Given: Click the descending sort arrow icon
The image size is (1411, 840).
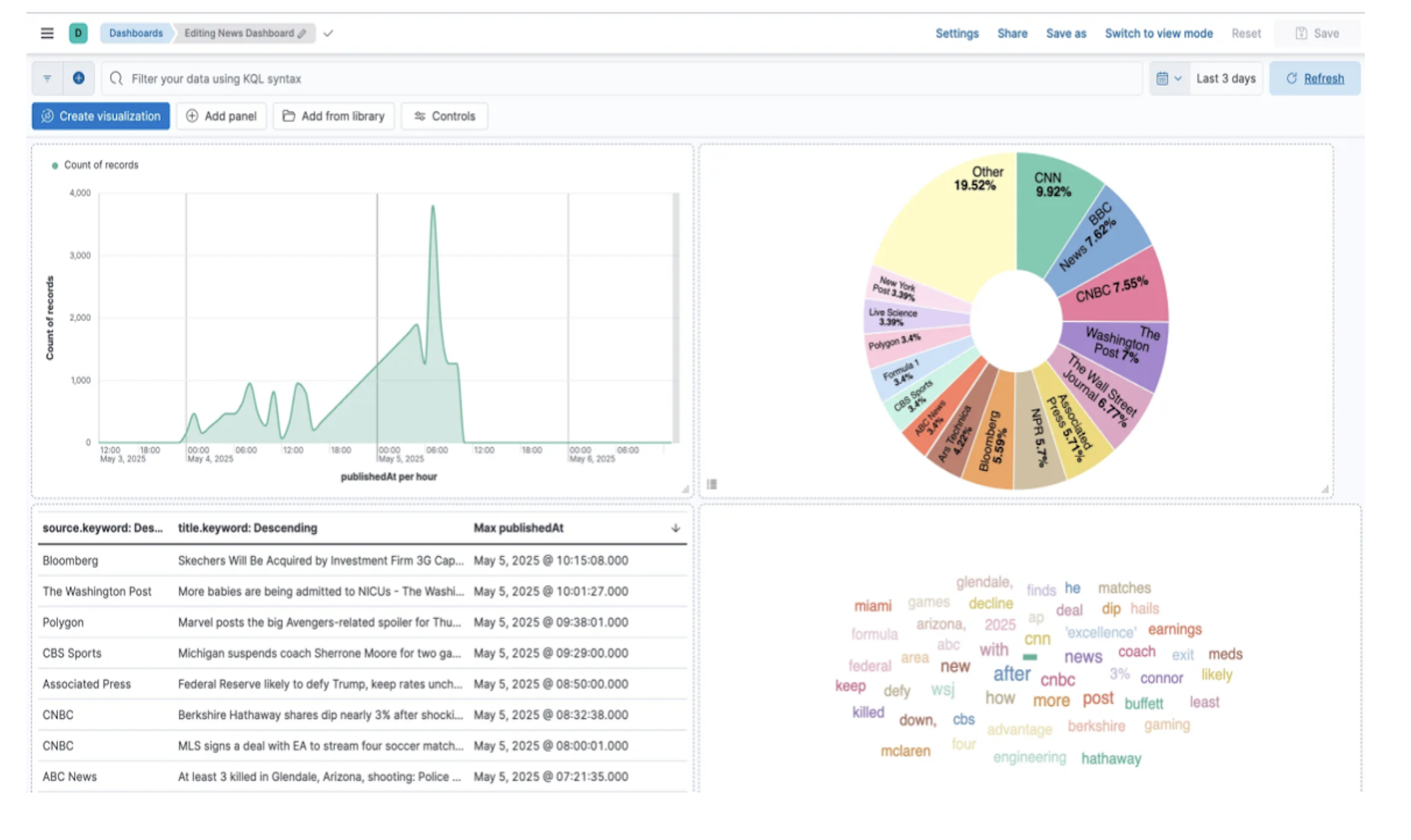Looking at the screenshot, I should click(x=676, y=528).
